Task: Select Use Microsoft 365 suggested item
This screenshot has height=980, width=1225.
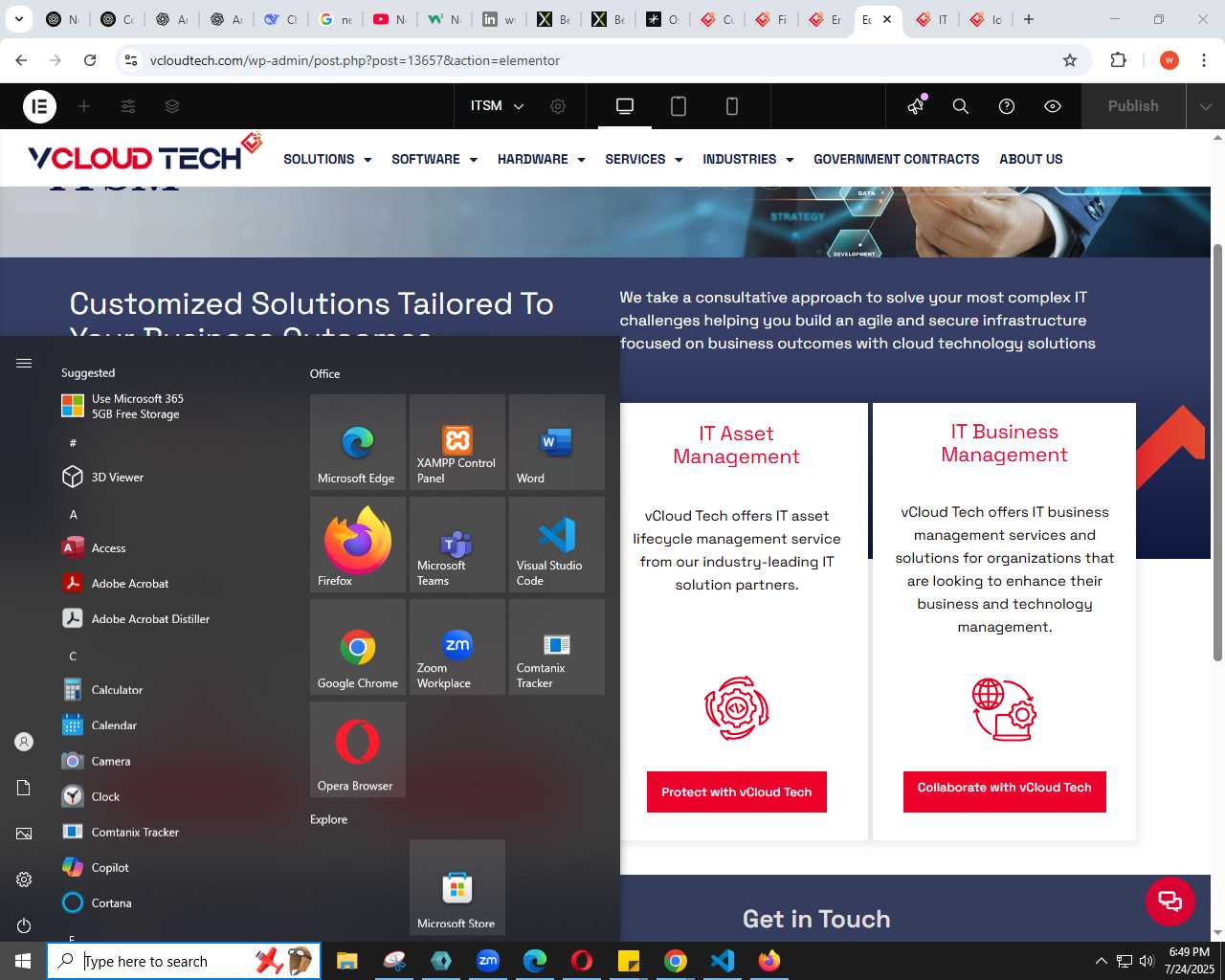Action: [172, 407]
